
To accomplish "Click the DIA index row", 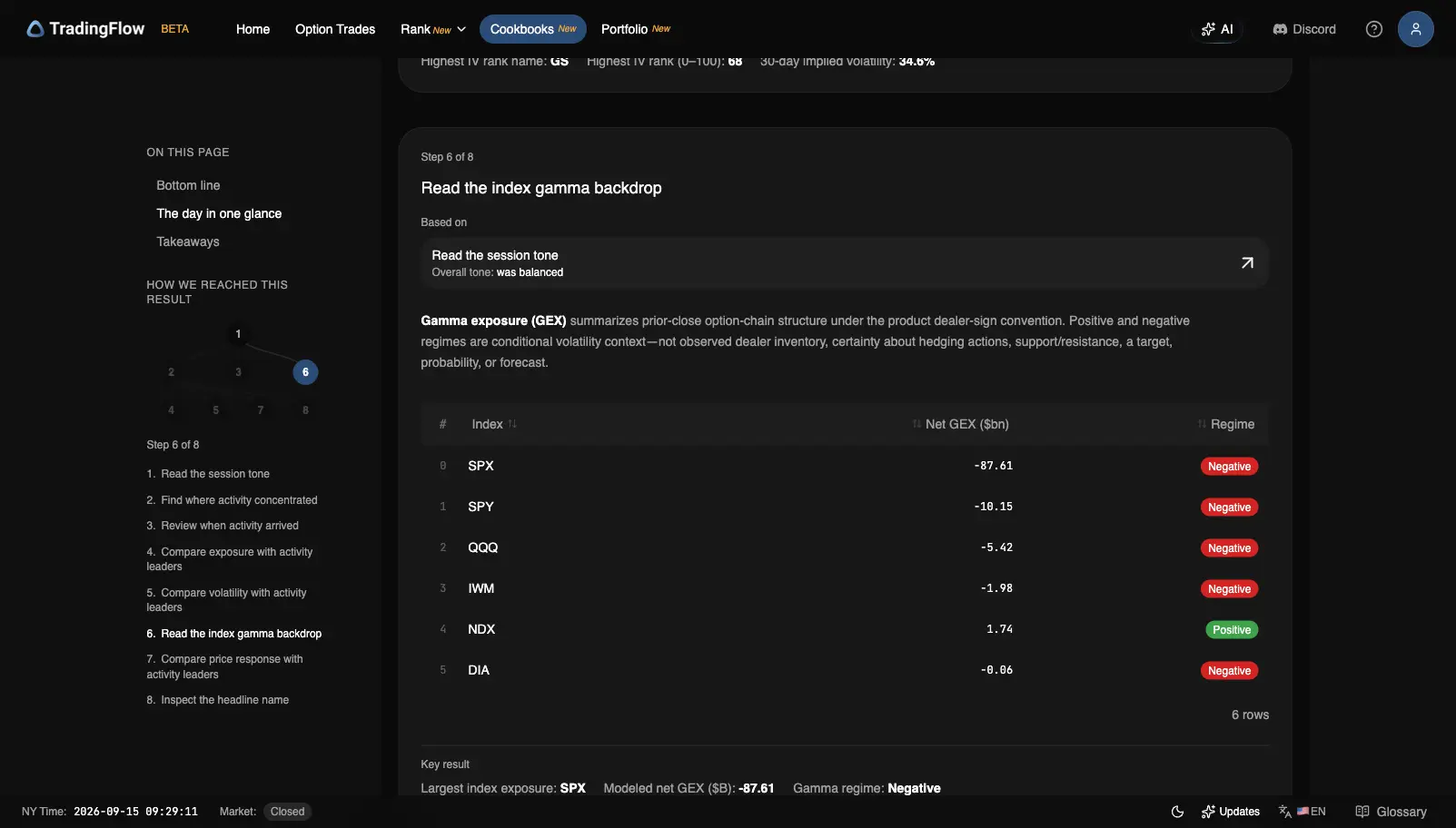I will coord(845,670).
